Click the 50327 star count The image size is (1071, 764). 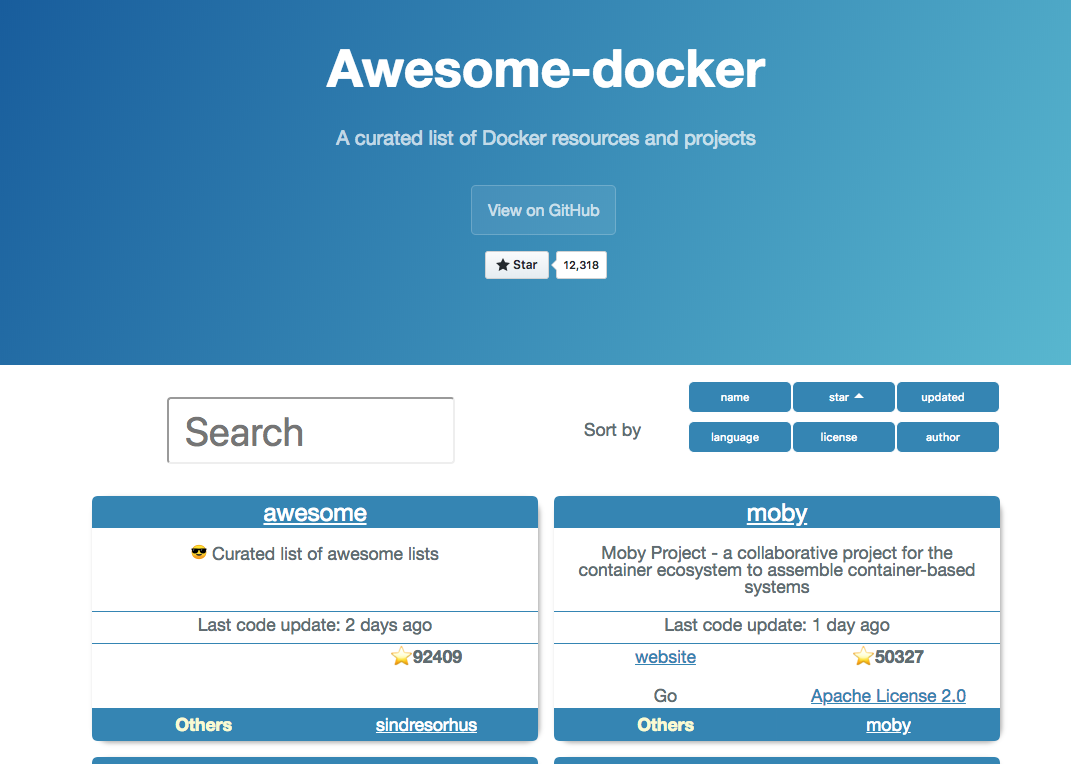click(899, 657)
